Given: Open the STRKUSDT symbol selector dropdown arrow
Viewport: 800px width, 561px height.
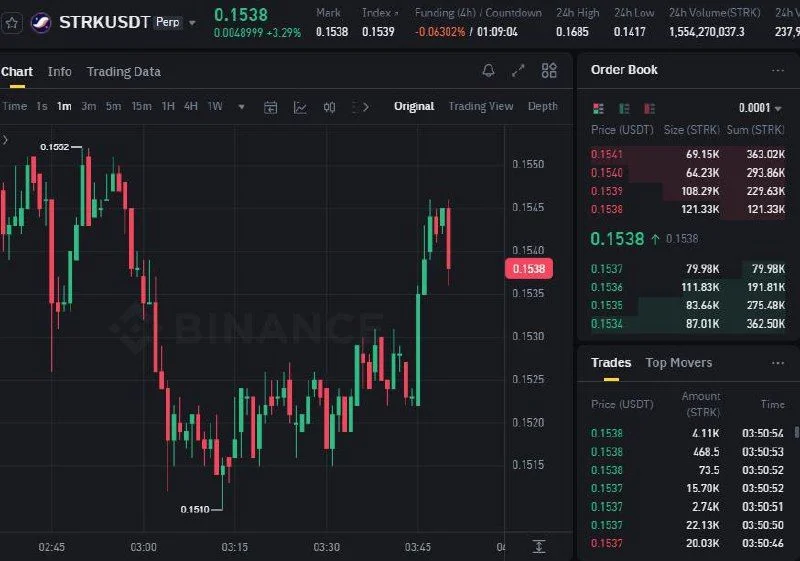Looking at the screenshot, I should tap(192, 23).
